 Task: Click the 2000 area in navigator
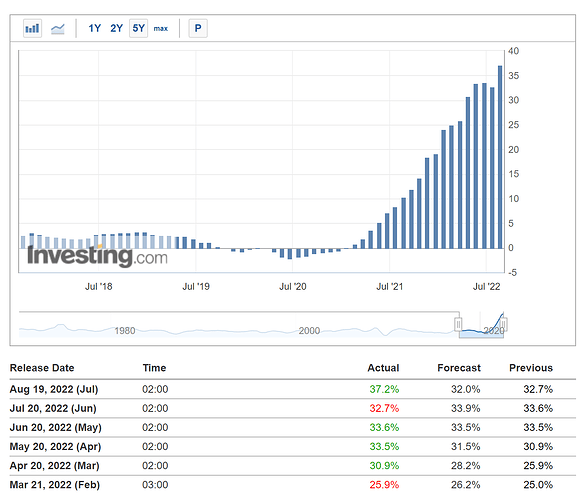click(309, 331)
